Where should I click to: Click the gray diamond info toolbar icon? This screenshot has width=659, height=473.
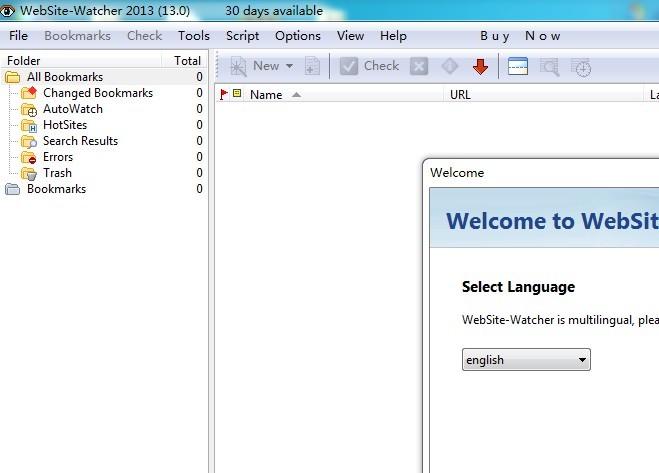tap(450, 66)
